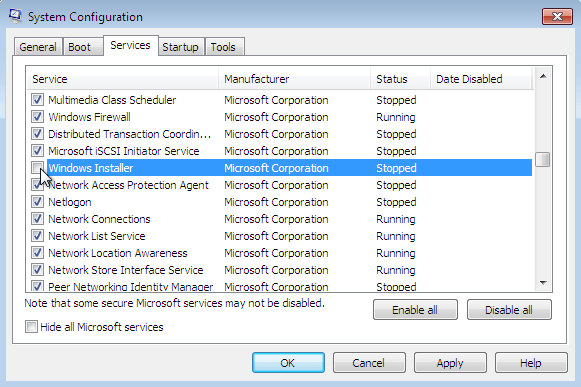The height and width of the screenshot is (387, 581).
Task: Uncheck the Multimedia Class Scheduler checkbox
Action: point(37,100)
